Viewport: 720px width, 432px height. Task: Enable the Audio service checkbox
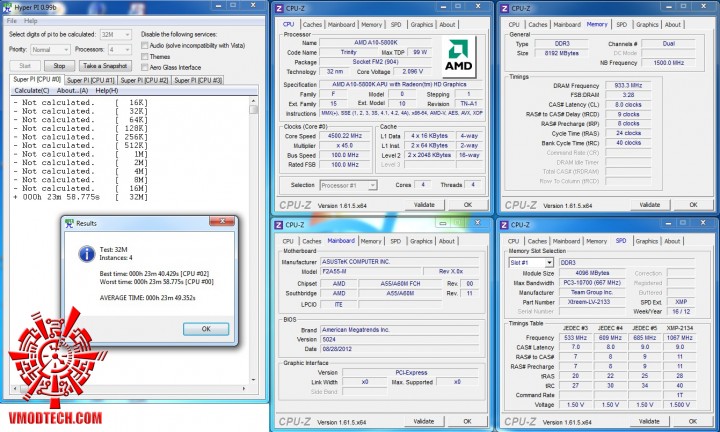(145, 45)
